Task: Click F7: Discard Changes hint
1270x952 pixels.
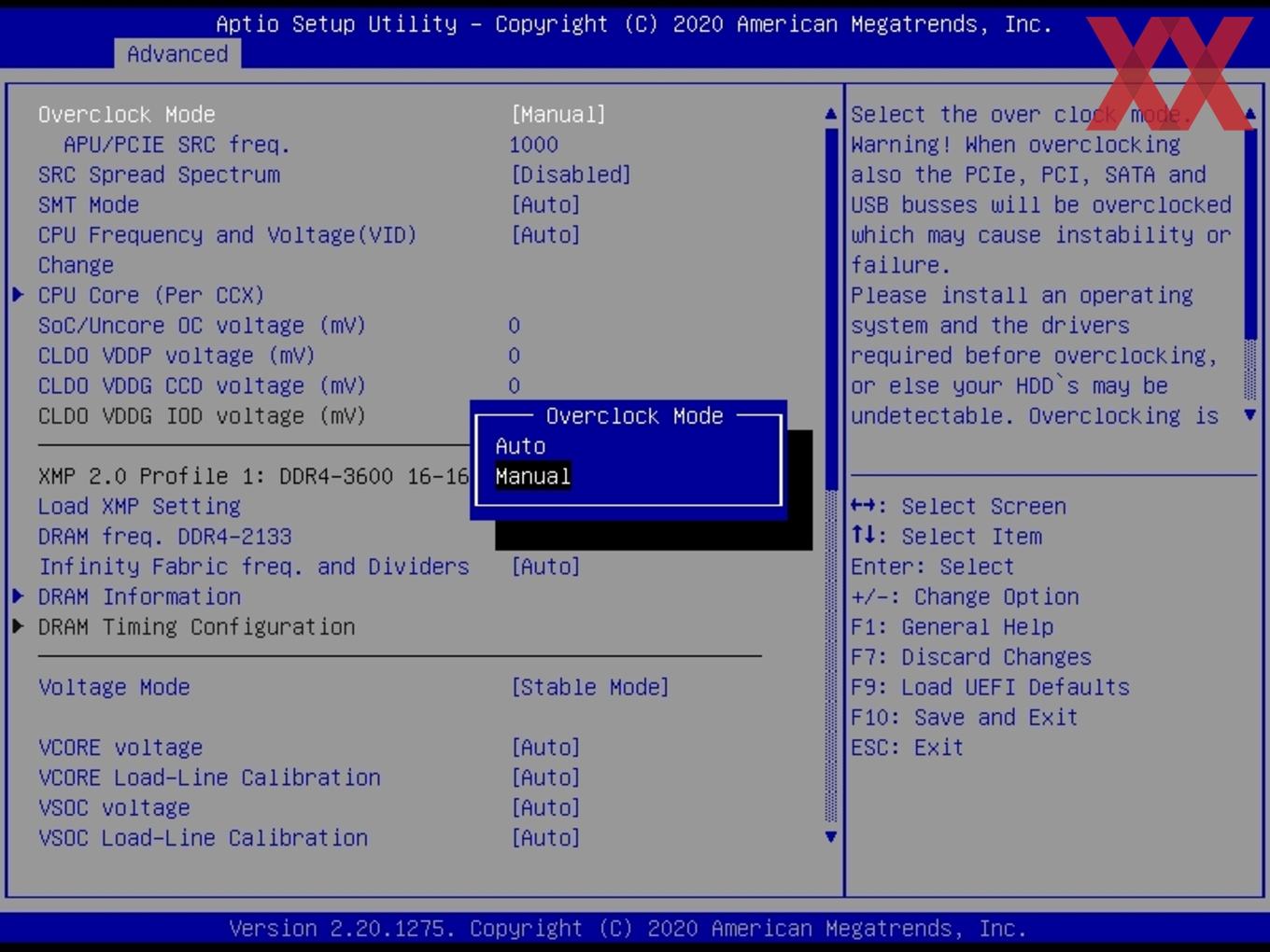Action: (970, 657)
